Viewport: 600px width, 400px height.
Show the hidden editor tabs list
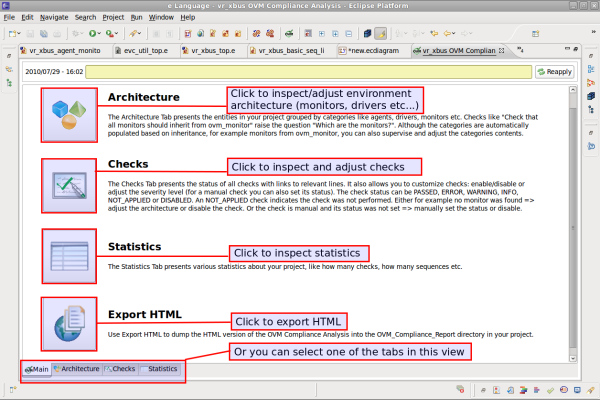520,50
